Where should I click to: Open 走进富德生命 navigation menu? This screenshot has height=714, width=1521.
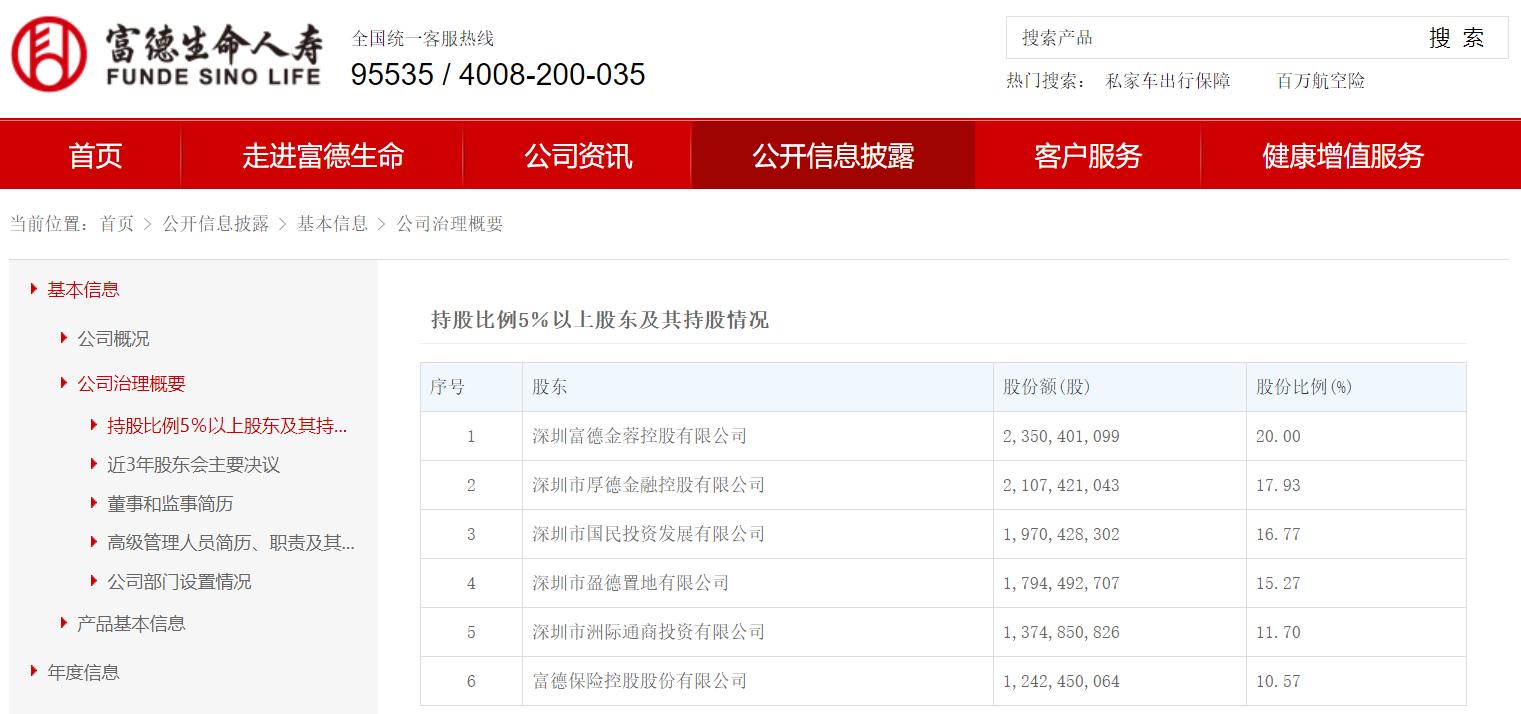point(323,155)
